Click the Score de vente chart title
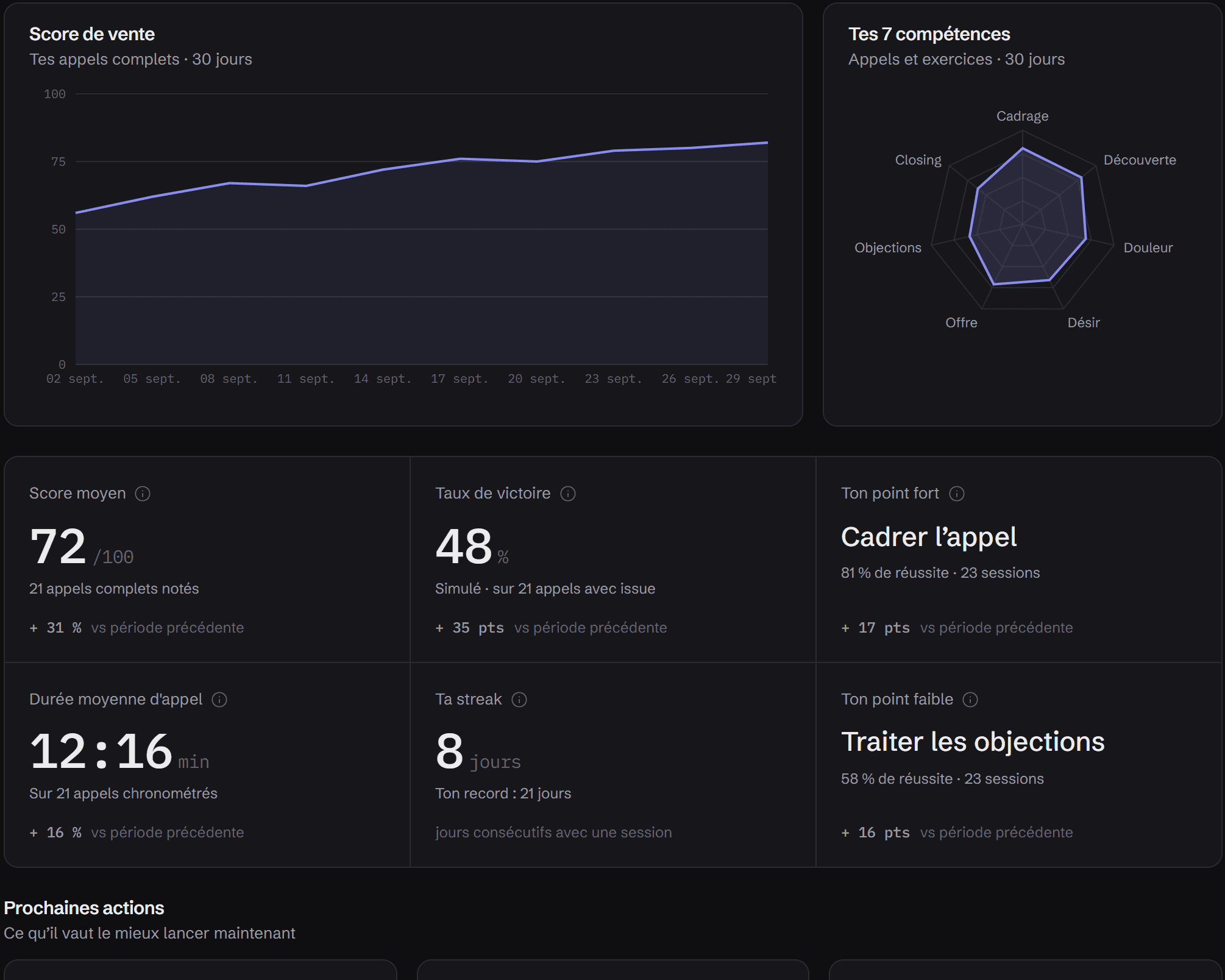The height and width of the screenshot is (980, 1225). [x=92, y=34]
